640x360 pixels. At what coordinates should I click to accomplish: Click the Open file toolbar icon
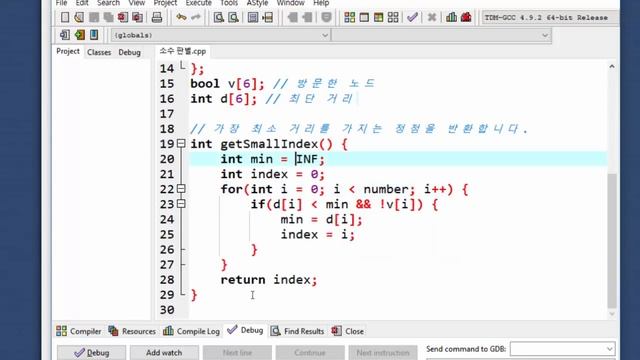pyautogui.click(x=79, y=17)
